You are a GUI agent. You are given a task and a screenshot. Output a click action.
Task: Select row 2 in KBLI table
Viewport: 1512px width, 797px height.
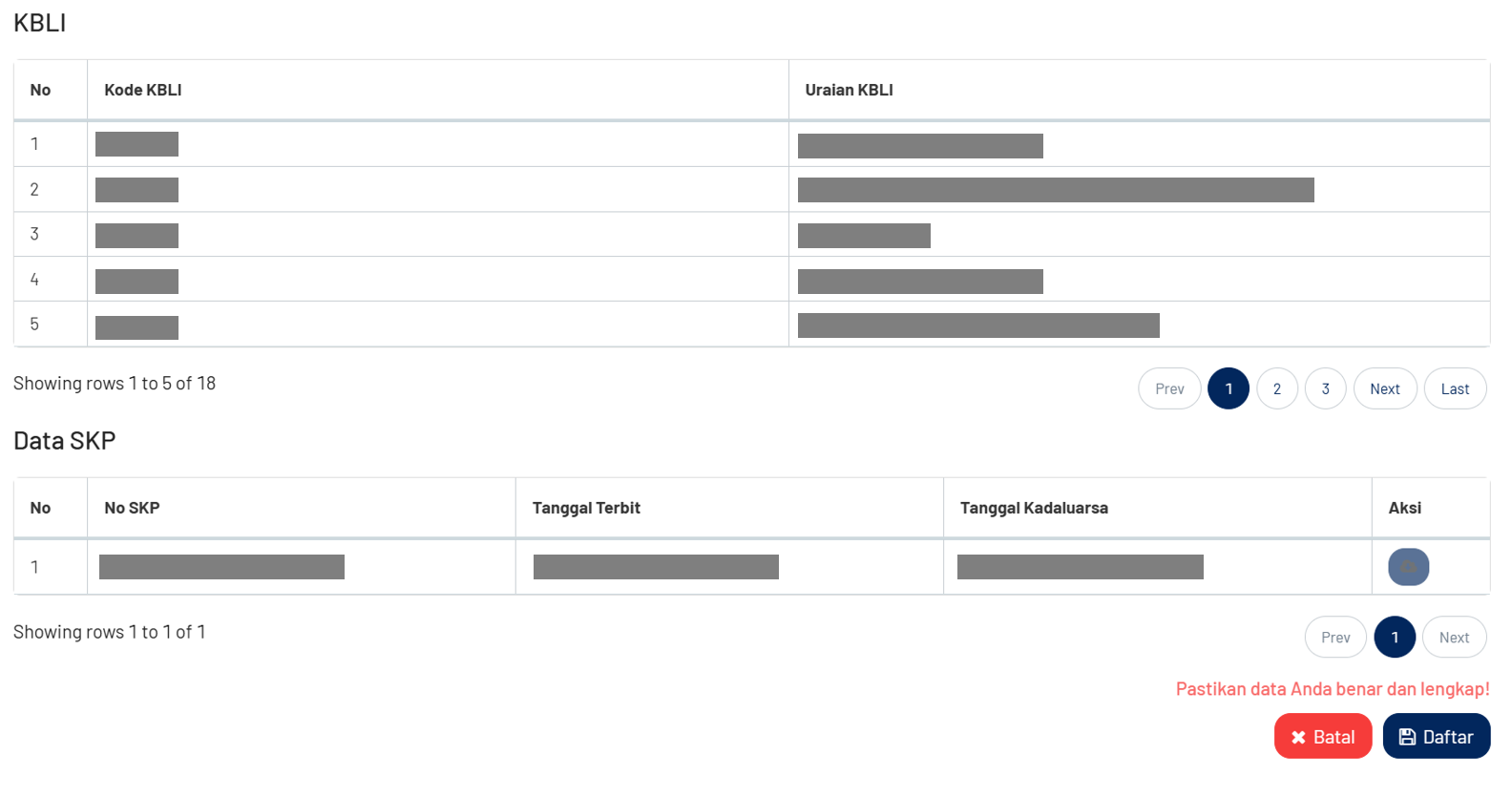751,189
